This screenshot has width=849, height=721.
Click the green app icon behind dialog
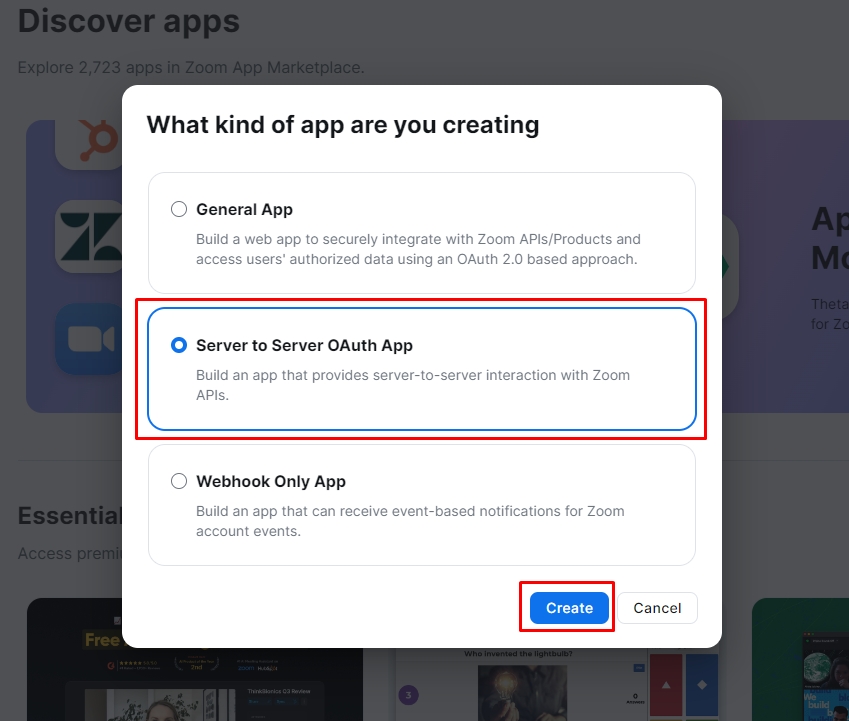(x=731, y=265)
